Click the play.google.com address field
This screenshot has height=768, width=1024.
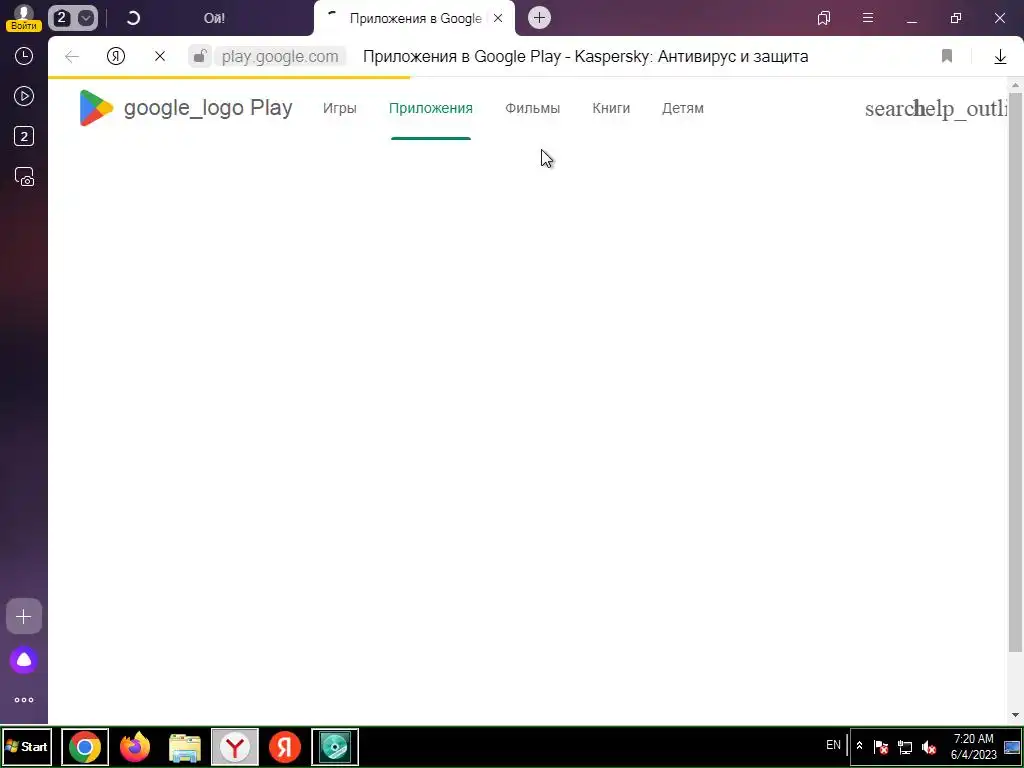[280, 57]
